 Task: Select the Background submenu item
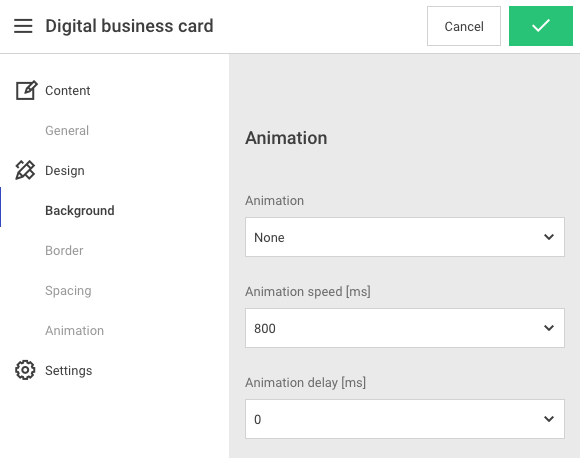[80, 211]
